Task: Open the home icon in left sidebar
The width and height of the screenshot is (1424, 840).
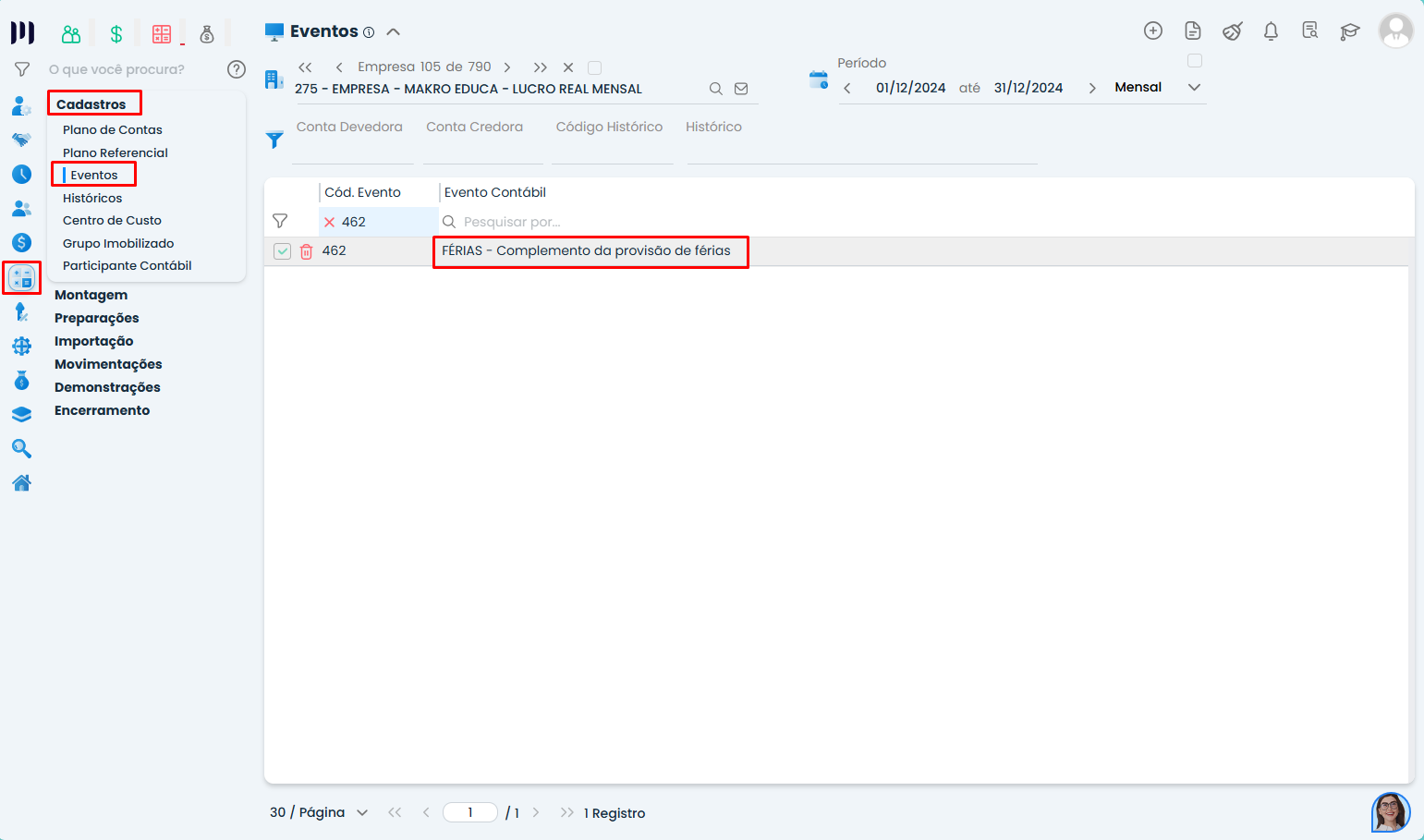Action: (x=21, y=482)
